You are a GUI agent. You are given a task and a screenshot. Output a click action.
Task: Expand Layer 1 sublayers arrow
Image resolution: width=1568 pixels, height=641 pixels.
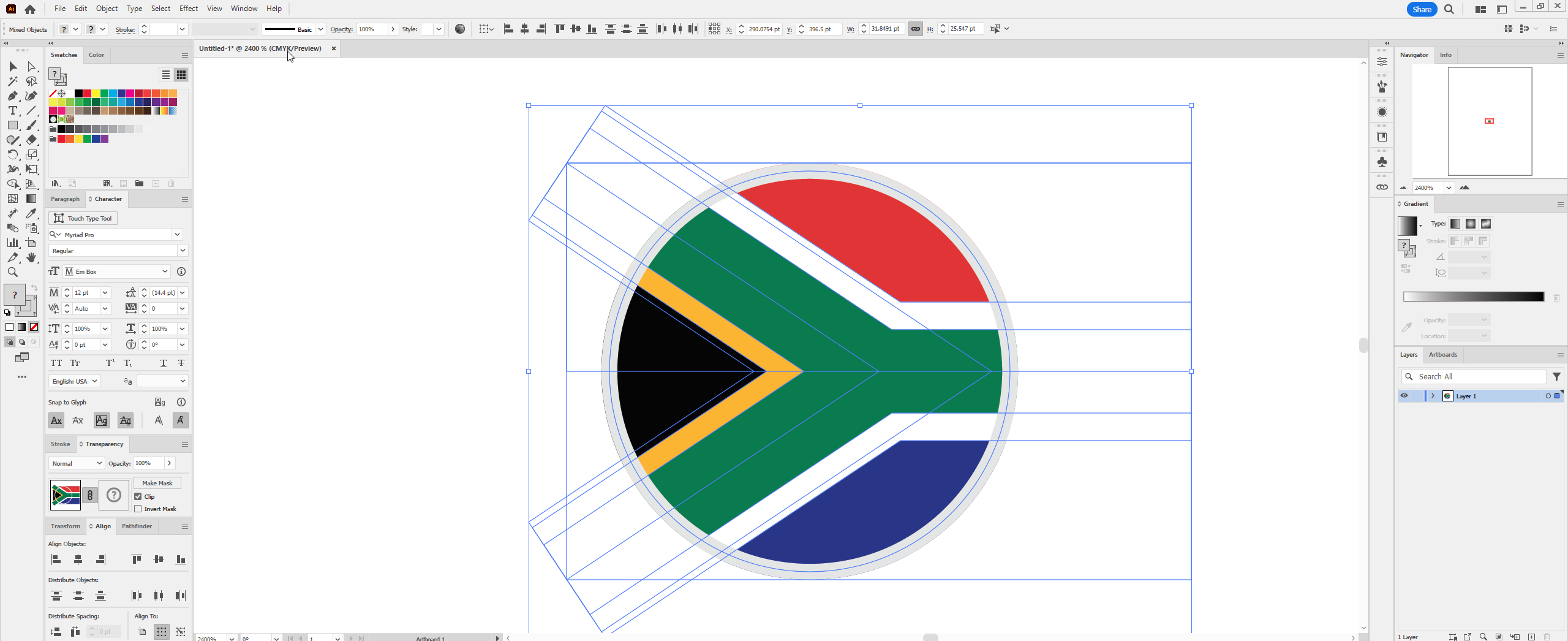click(x=1433, y=396)
